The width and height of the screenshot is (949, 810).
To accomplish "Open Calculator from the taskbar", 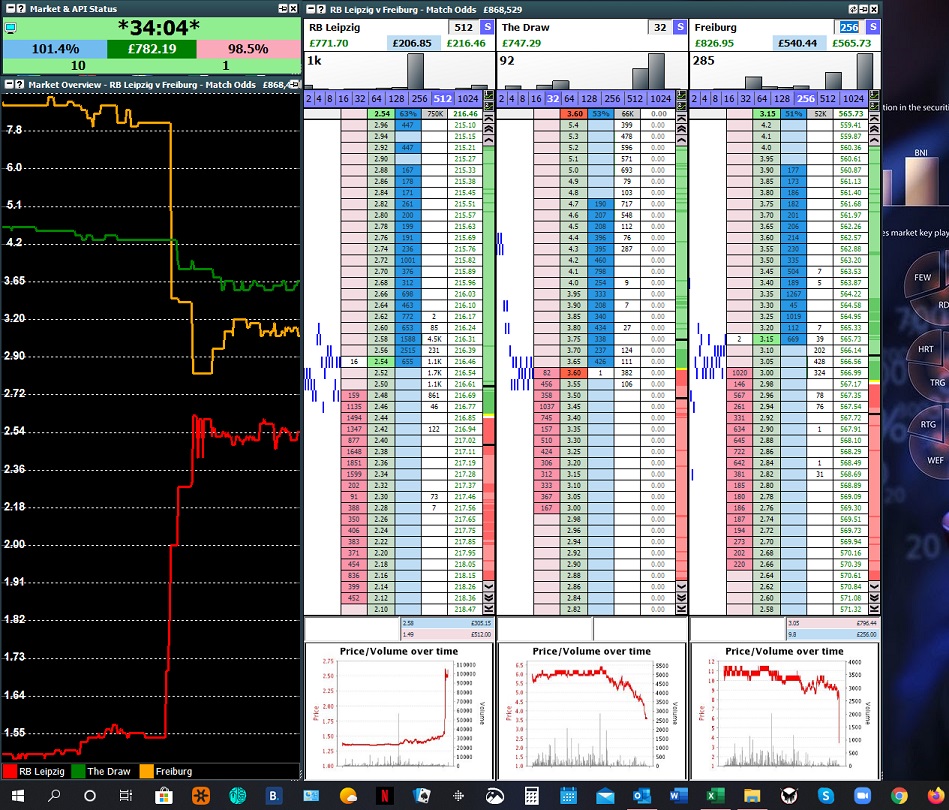I will point(531,795).
